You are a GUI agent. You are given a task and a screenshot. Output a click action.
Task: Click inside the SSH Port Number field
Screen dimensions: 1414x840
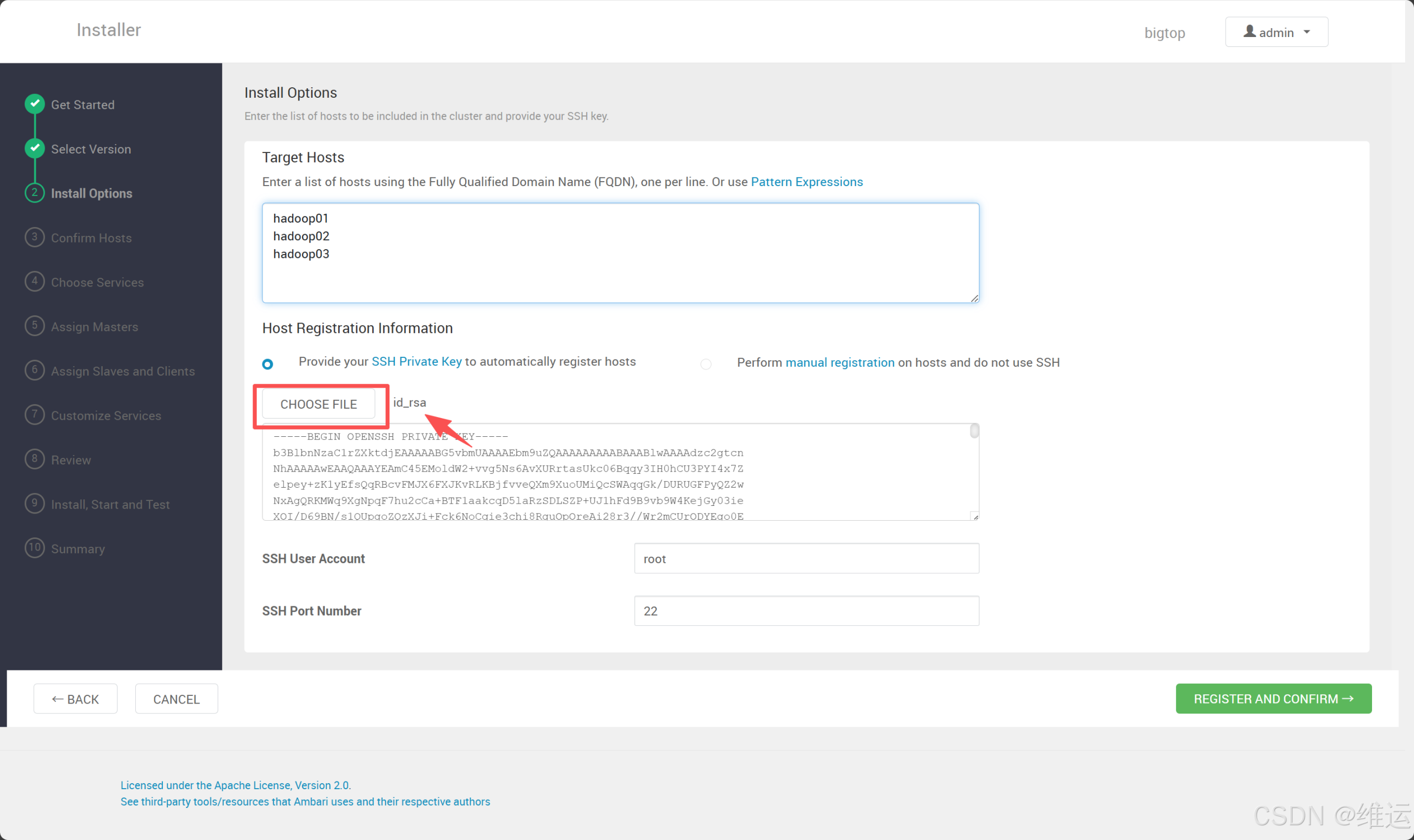pos(805,611)
